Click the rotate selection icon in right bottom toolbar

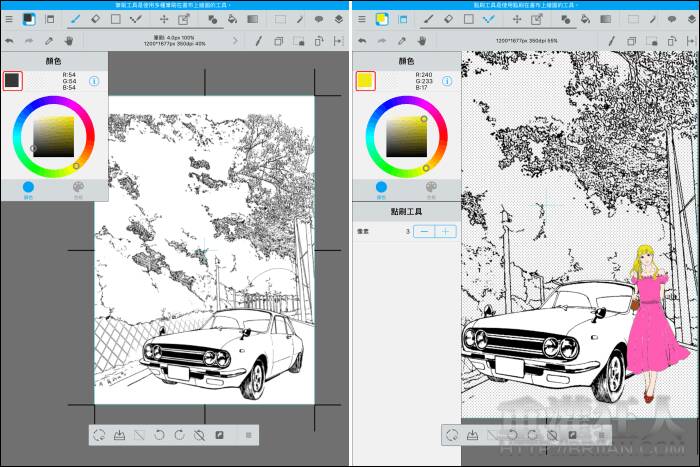(x=452, y=435)
